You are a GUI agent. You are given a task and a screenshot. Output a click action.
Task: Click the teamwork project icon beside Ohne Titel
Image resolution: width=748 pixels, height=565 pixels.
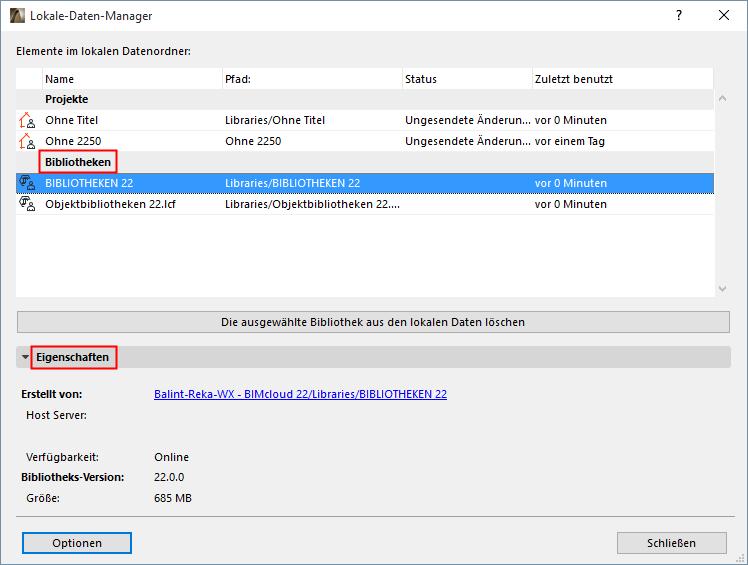point(27,120)
